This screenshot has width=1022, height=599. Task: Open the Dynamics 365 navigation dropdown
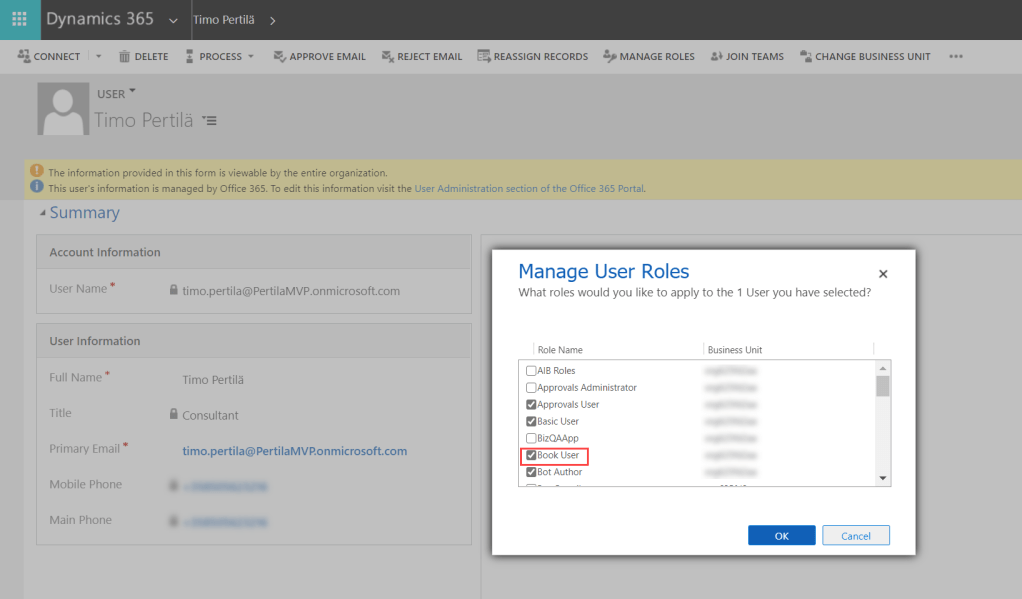click(174, 20)
